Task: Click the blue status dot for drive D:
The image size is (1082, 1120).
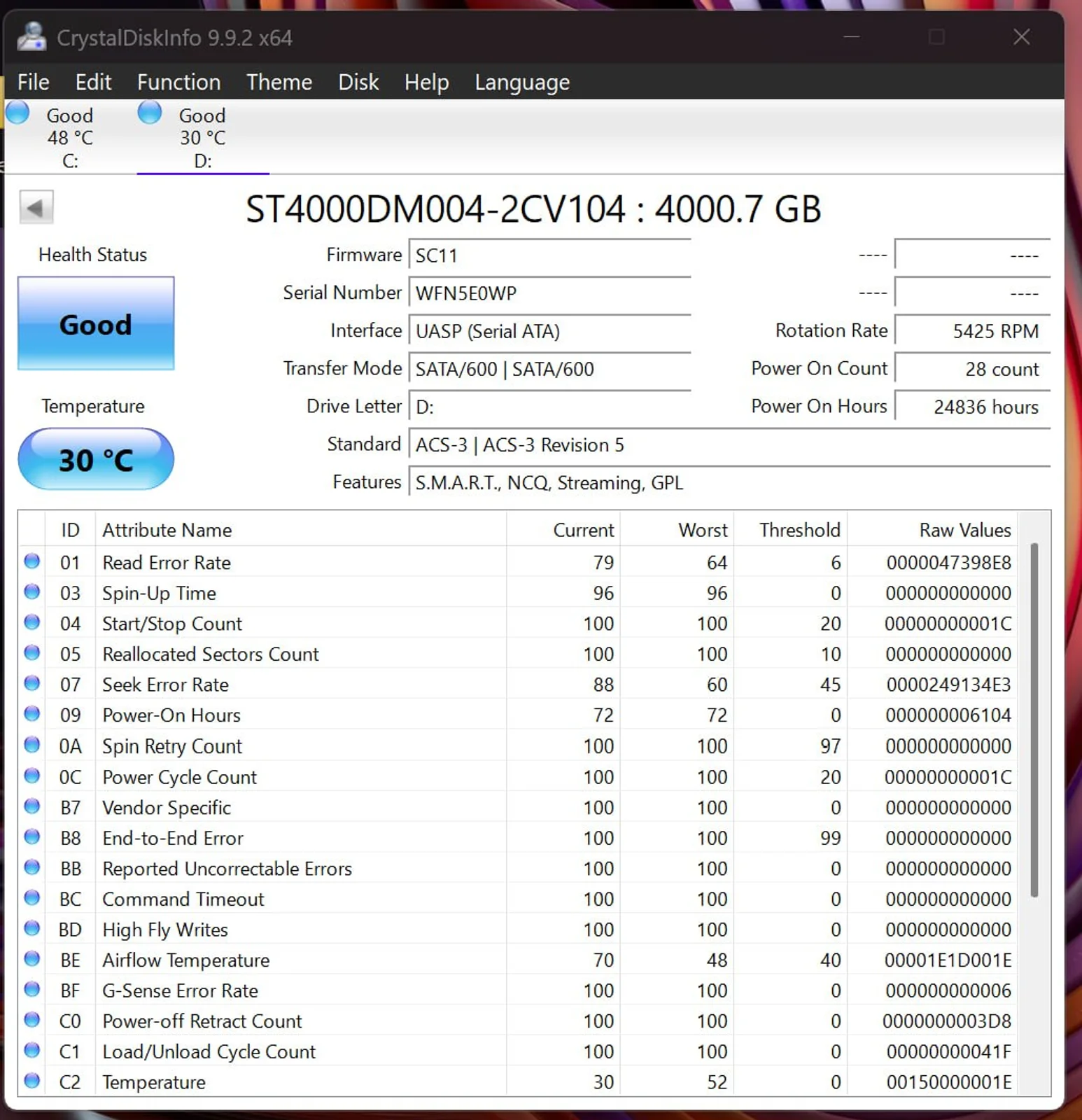Action: click(x=150, y=113)
